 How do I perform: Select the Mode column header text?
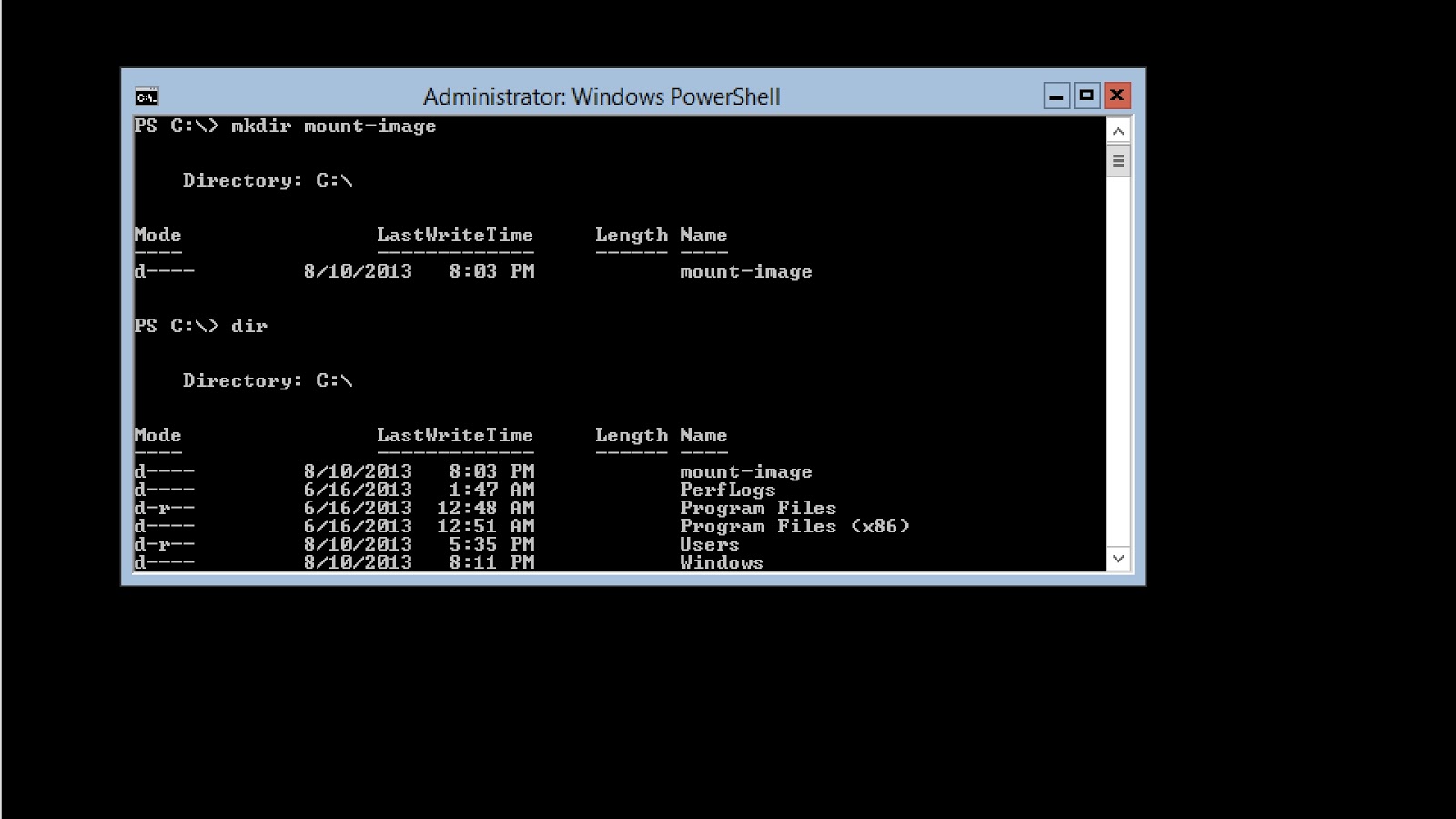157,435
